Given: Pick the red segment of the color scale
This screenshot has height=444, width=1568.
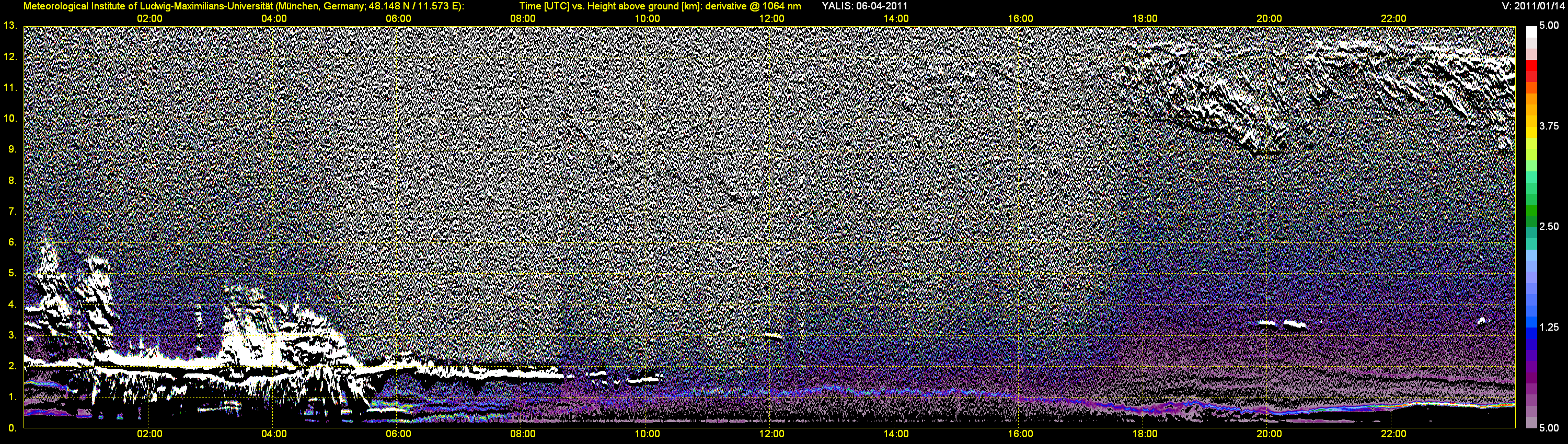Looking at the screenshot, I should pos(1531,66).
